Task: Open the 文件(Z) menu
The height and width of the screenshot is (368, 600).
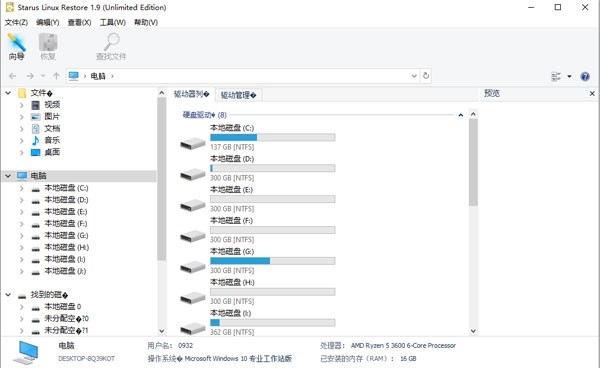Action: pos(16,22)
